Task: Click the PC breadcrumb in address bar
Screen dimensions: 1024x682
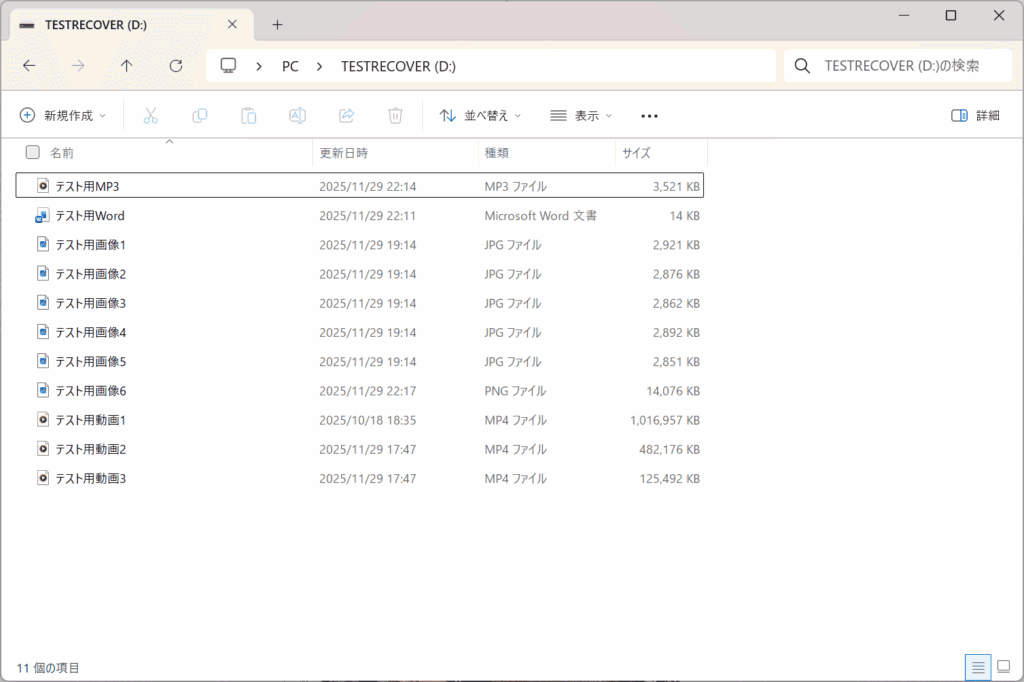Action: click(x=290, y=66)
